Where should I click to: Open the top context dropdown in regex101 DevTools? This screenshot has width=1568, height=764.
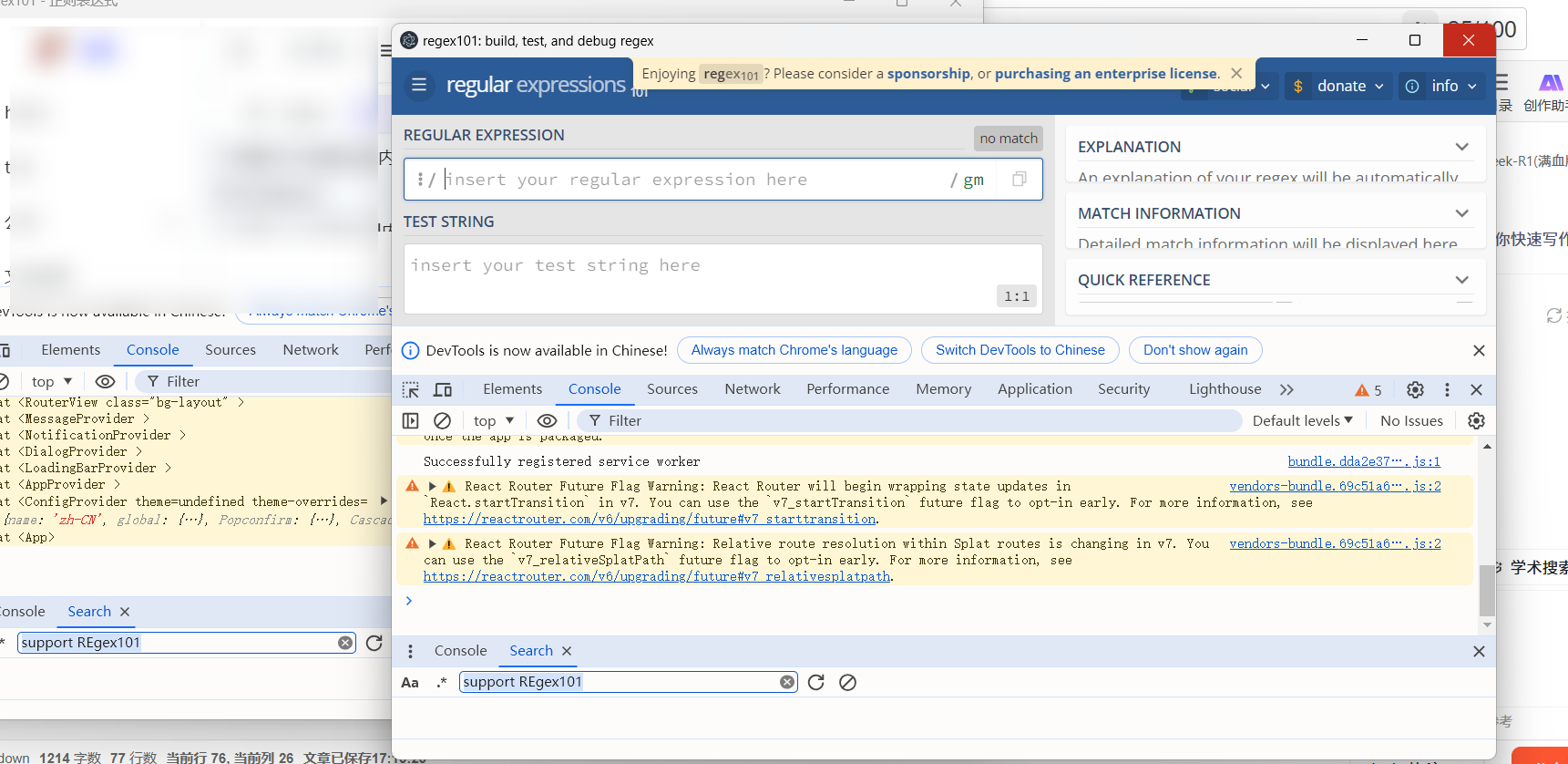click(x=494, y=420)
